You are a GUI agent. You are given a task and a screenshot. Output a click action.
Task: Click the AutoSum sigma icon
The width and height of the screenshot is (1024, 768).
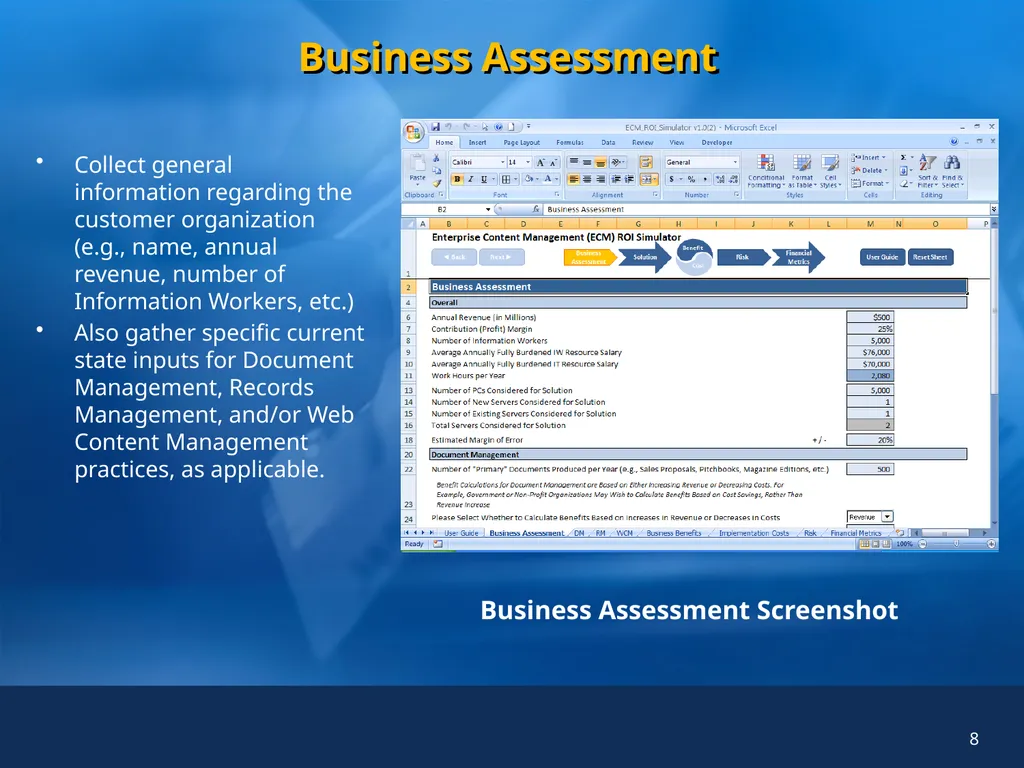point(904,157)
